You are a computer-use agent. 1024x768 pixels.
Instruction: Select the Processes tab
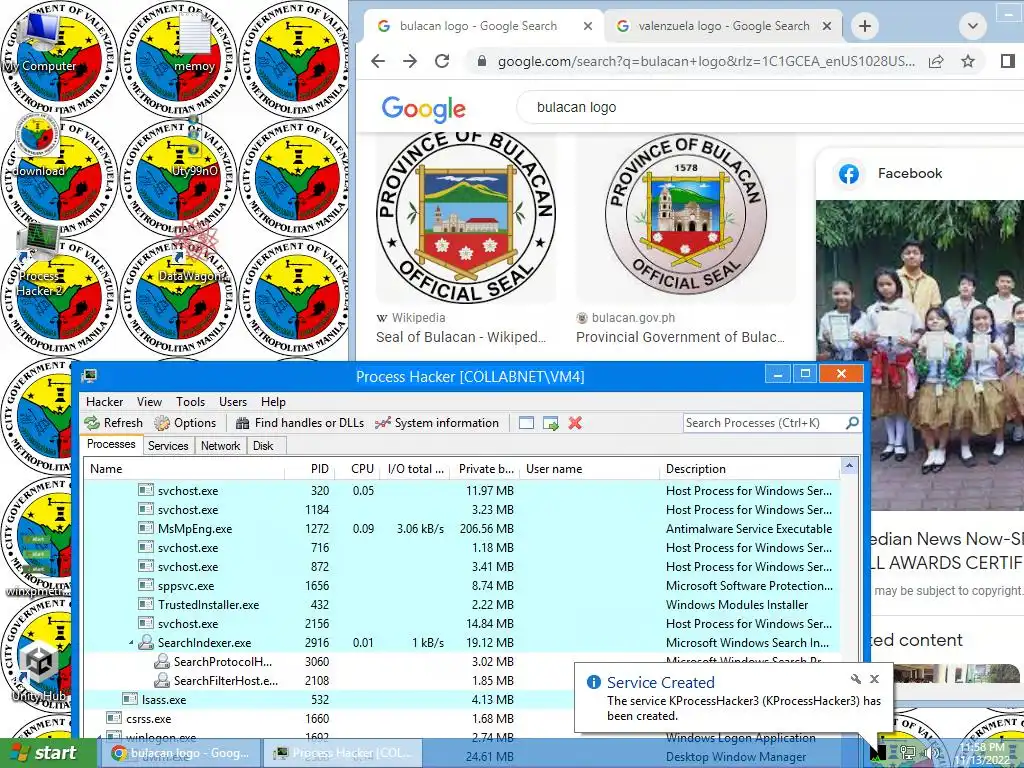pyautogui.click(x=111, y=444)
